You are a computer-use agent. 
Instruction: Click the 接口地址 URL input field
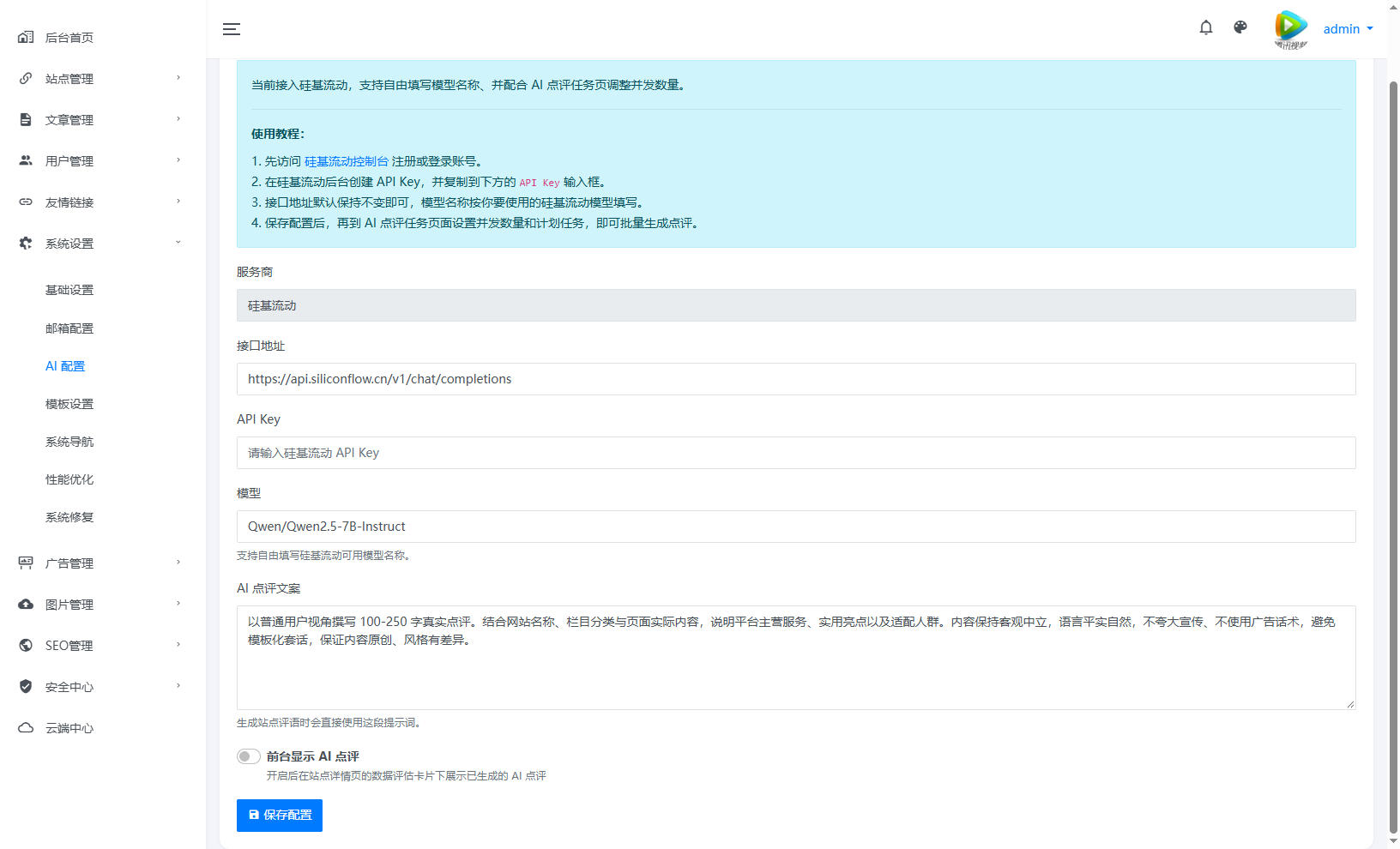[x=796, y=379]
